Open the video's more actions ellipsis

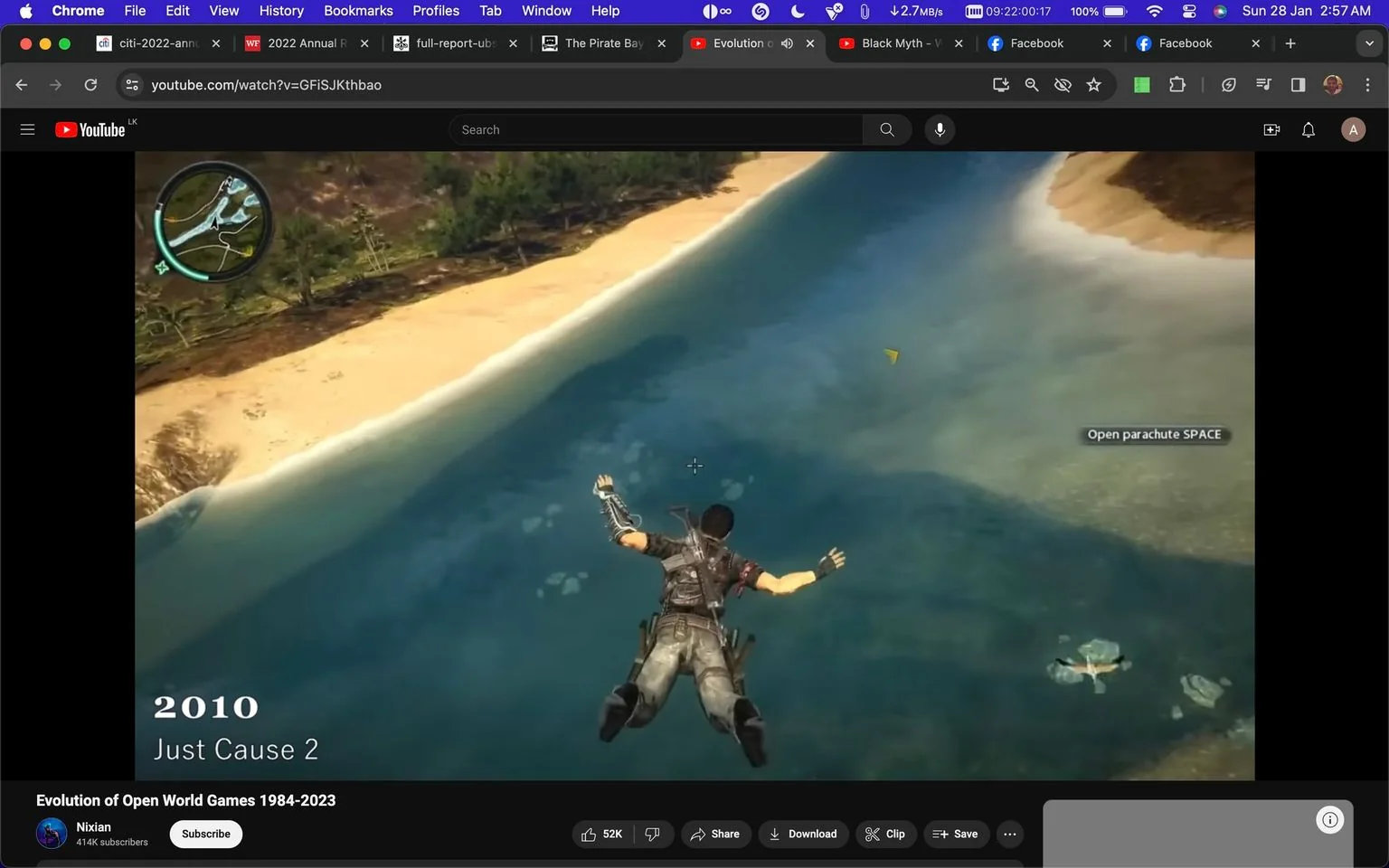(x=1010, y=834)
